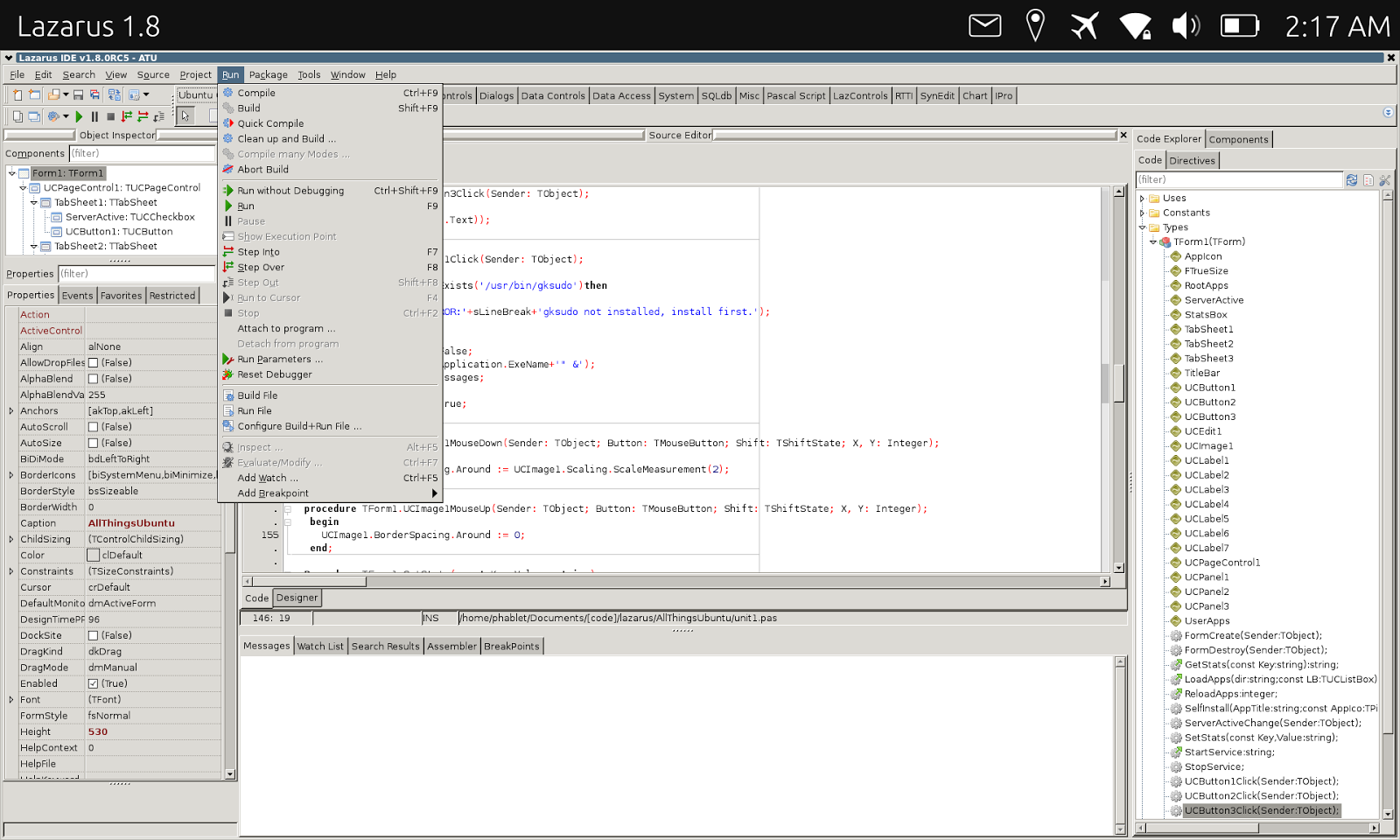Open the Wi-Fi network indicator
The height and width of the screenshot is (840, 1400).
tap(1136, 25)
